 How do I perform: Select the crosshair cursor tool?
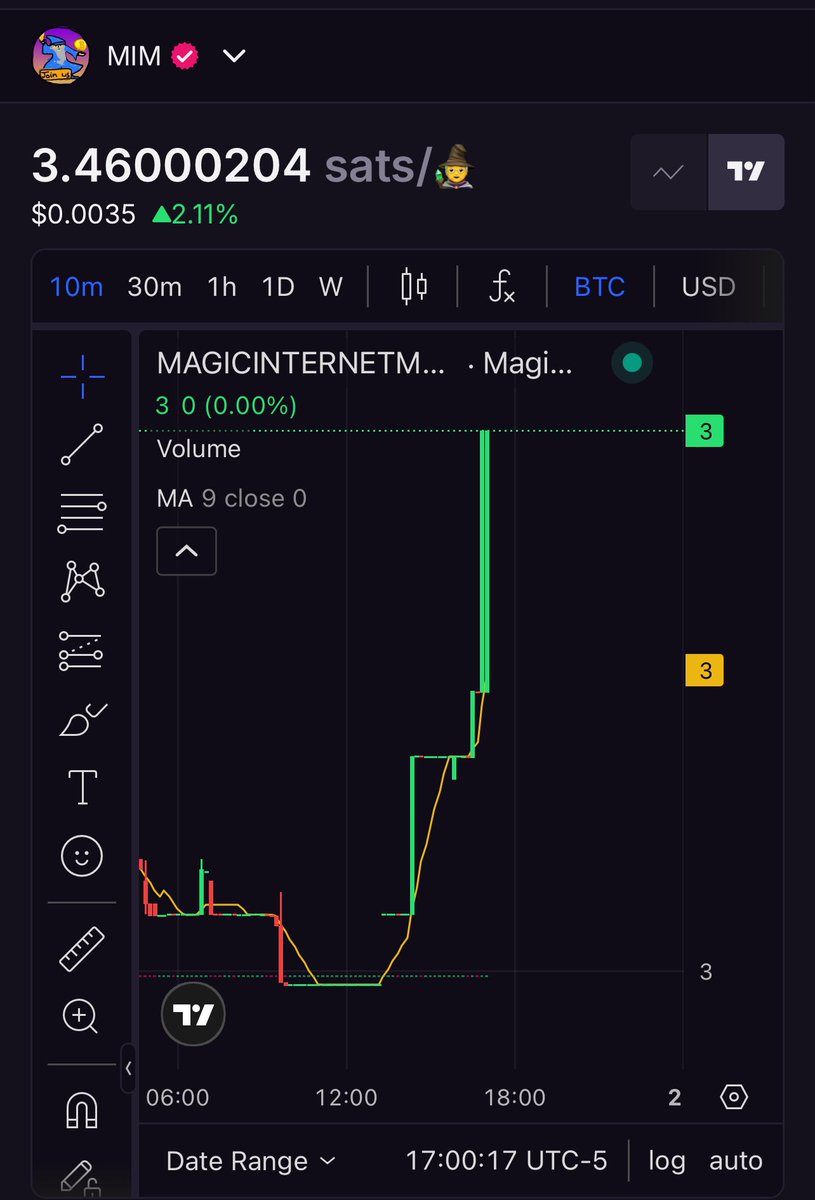point(82,376)
